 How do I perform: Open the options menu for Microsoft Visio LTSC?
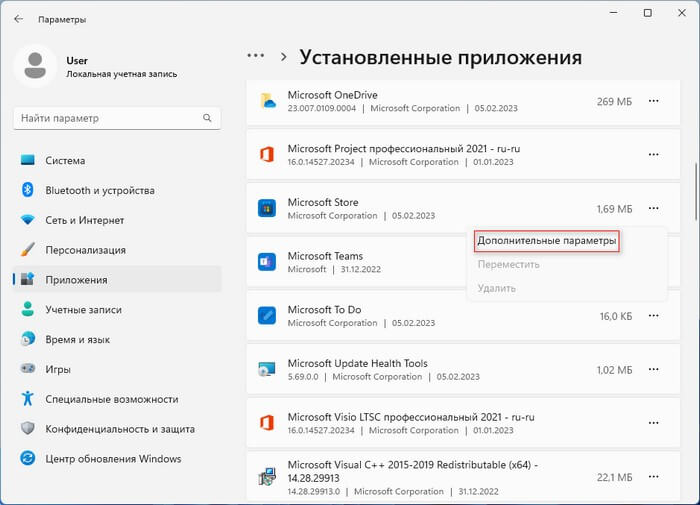[x=654, y=423]
